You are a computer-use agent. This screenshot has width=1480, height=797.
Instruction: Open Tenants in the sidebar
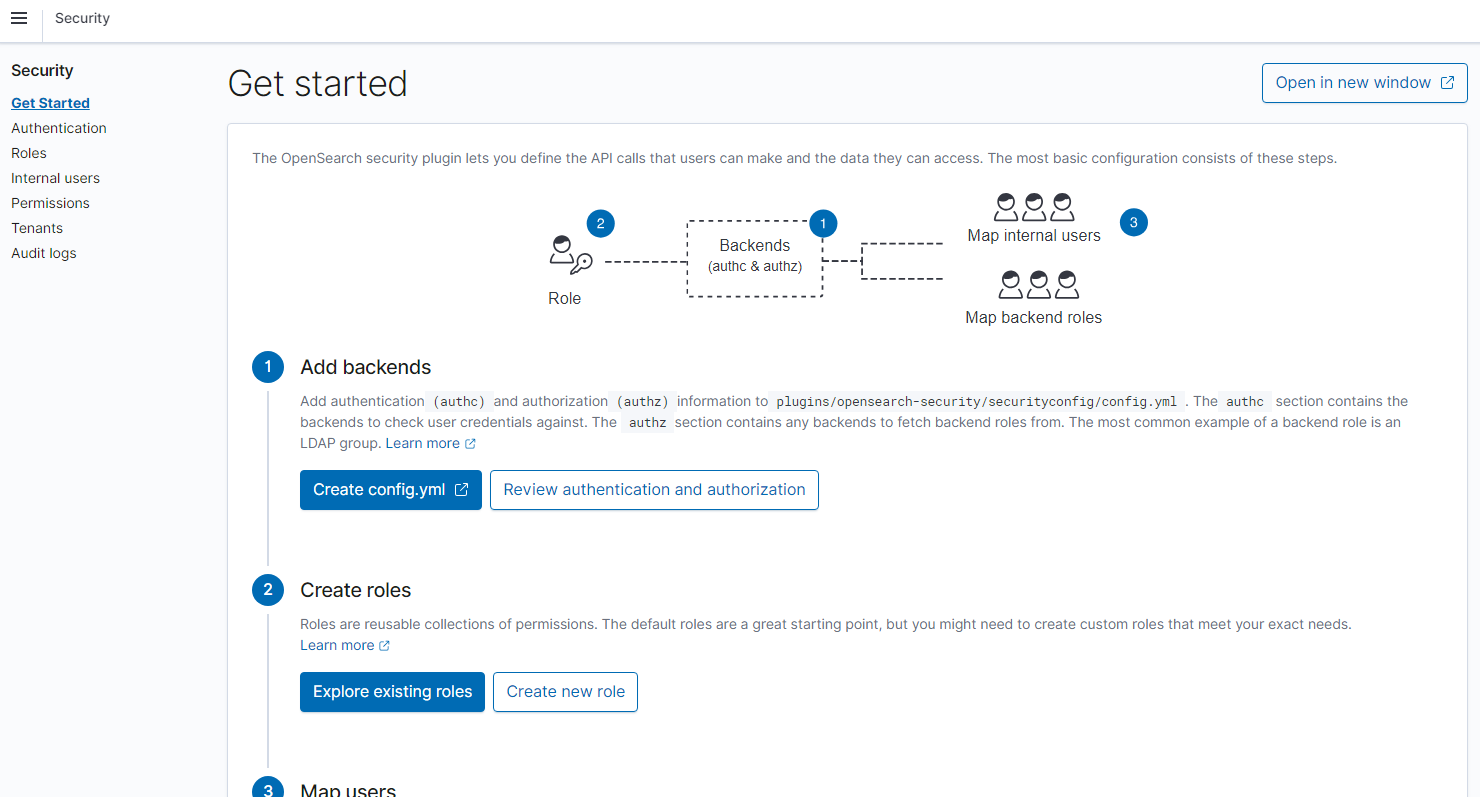(37, 228)
